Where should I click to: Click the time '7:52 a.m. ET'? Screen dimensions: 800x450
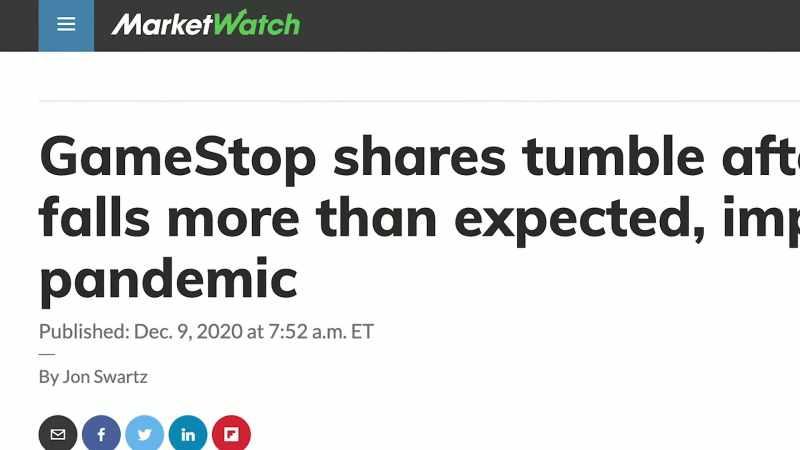pos(321,332)
